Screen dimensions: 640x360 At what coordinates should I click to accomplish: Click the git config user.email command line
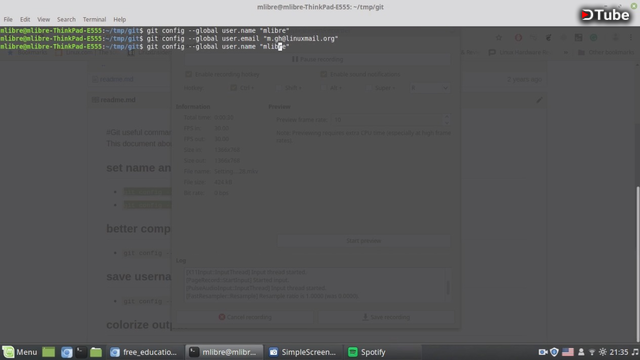pyautogui.click(x=169, y=38)
